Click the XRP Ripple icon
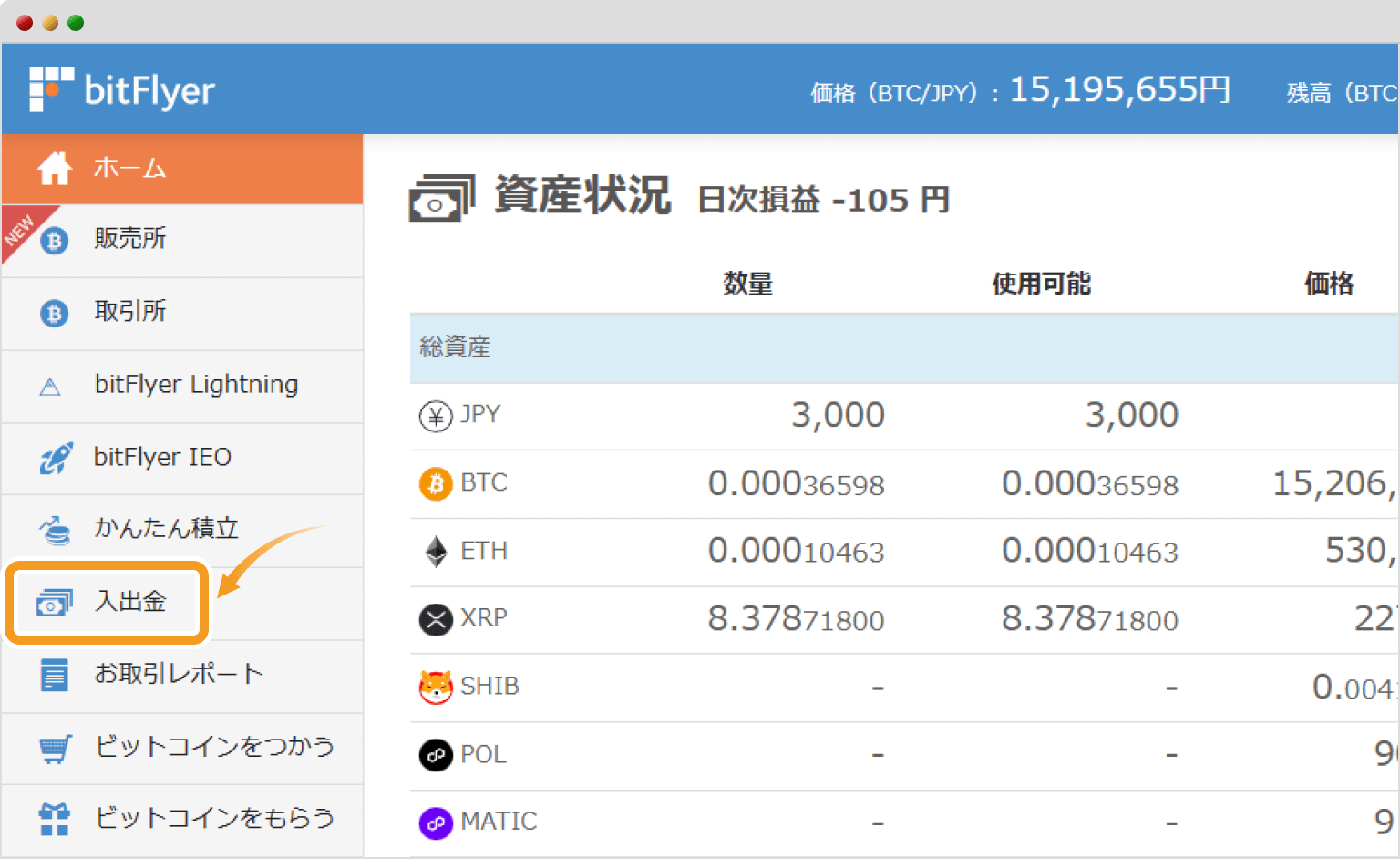This screenshot has width=1400, height=859. (x=435, y=619)
